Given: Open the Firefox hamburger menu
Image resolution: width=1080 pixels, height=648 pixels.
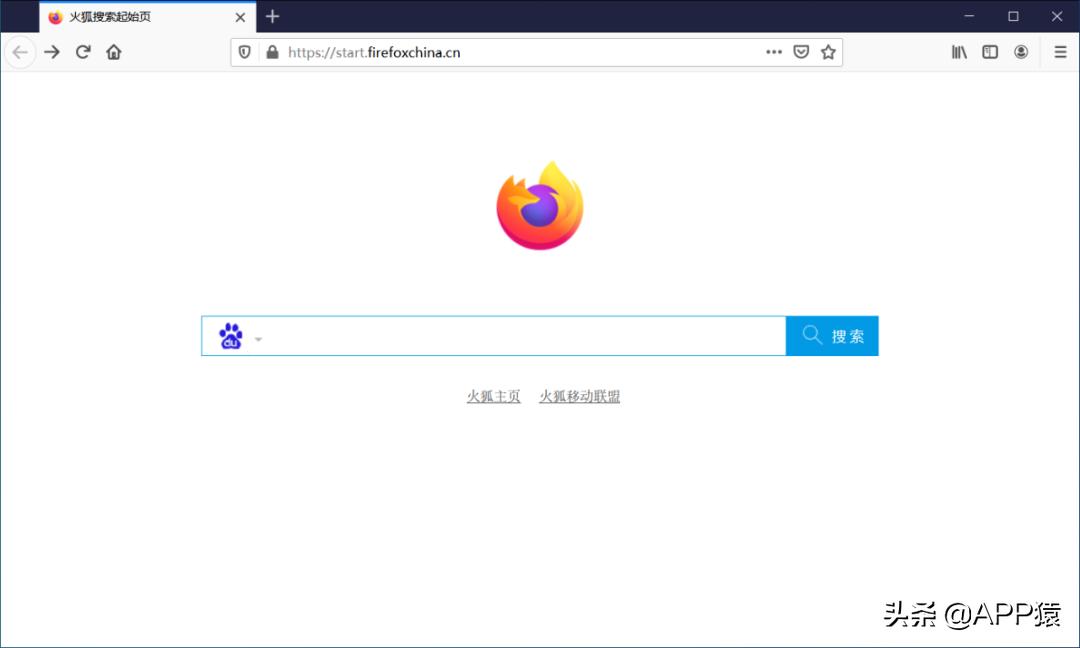Looking at the screenshot, I should click(1059, 52).
